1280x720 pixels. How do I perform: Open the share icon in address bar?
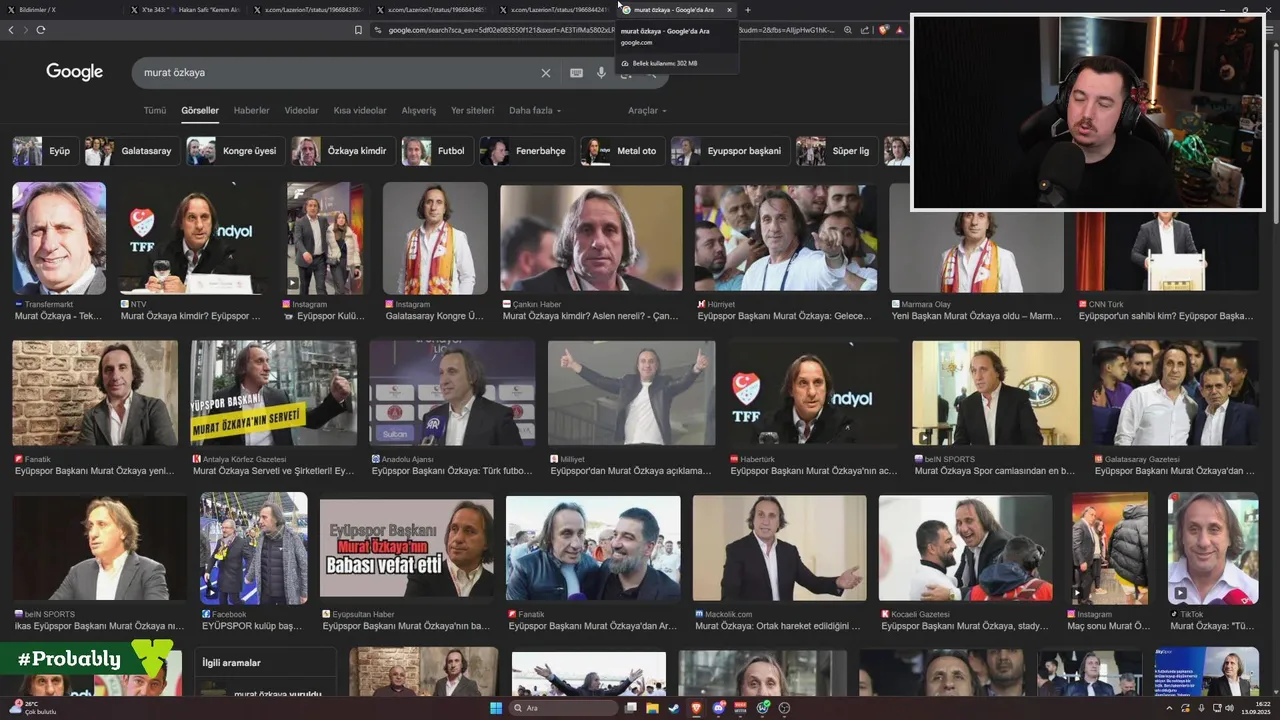pyautogui.click(x=865, y=30)
